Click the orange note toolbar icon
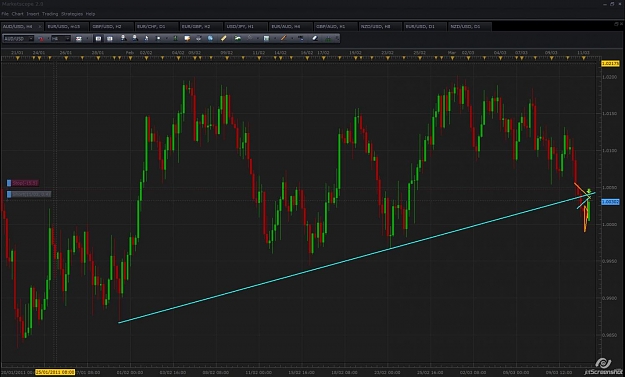Viewport: 625px width, 377px height. point(187,39)
